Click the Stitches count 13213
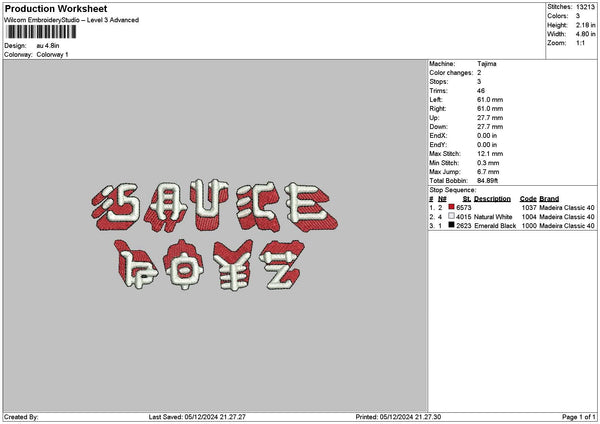The height and width of the screenshot is (424, 600). pyautogui.click(x=585, y=7)
